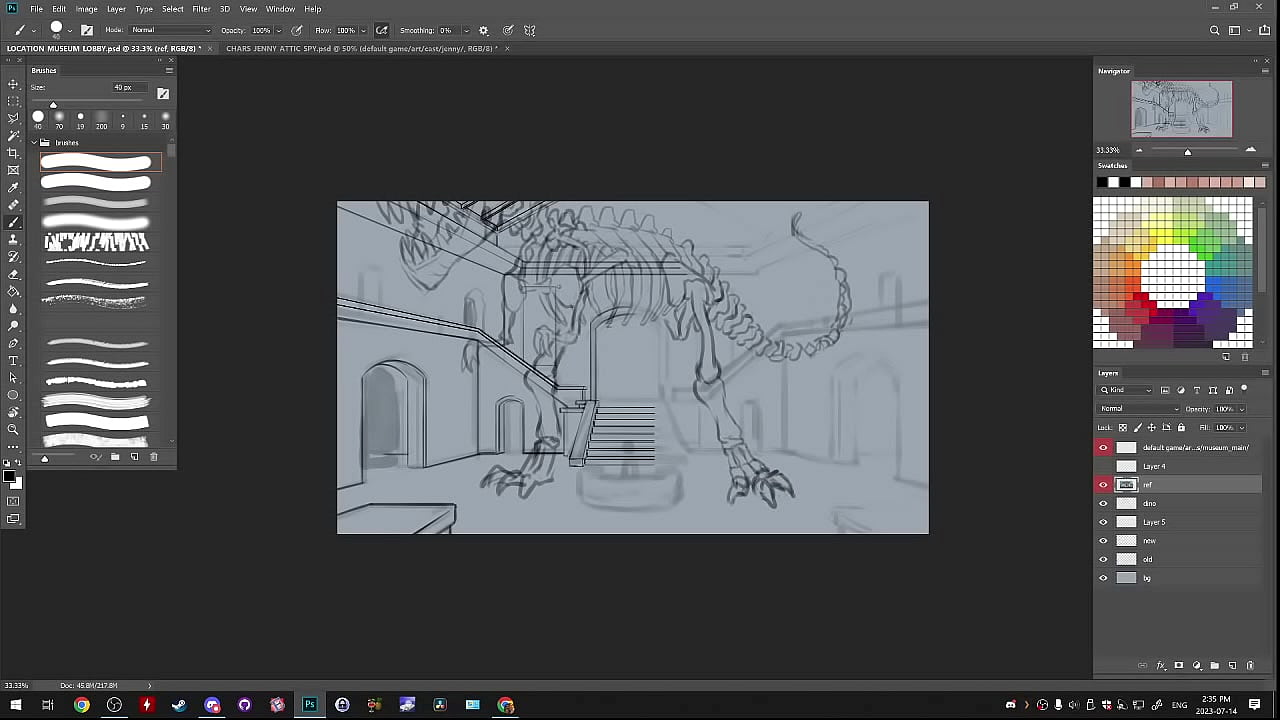Select the Clone Stamp tool
This screenshot has height=720, width=1280.
coord(13,239)
